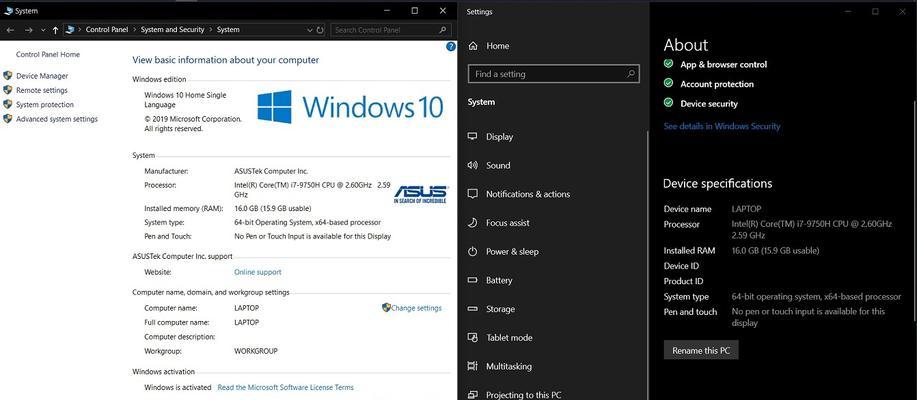
Task: Click the Intel i7-9750H processor text in About
Action: click(812, 229)
